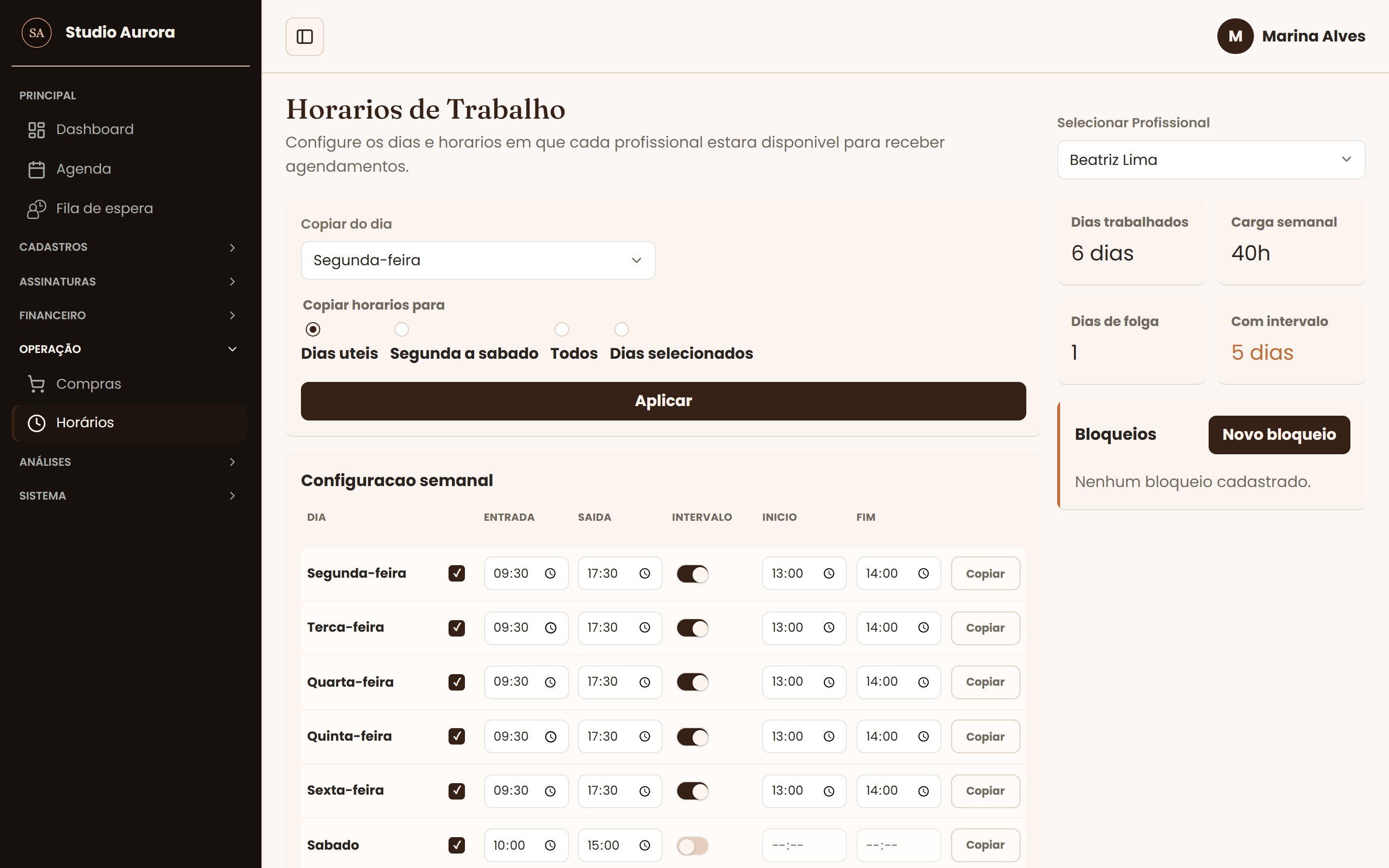1389x868 pixels.
Task: Toggle the sidebar panel icon
Action: [304, 37]
